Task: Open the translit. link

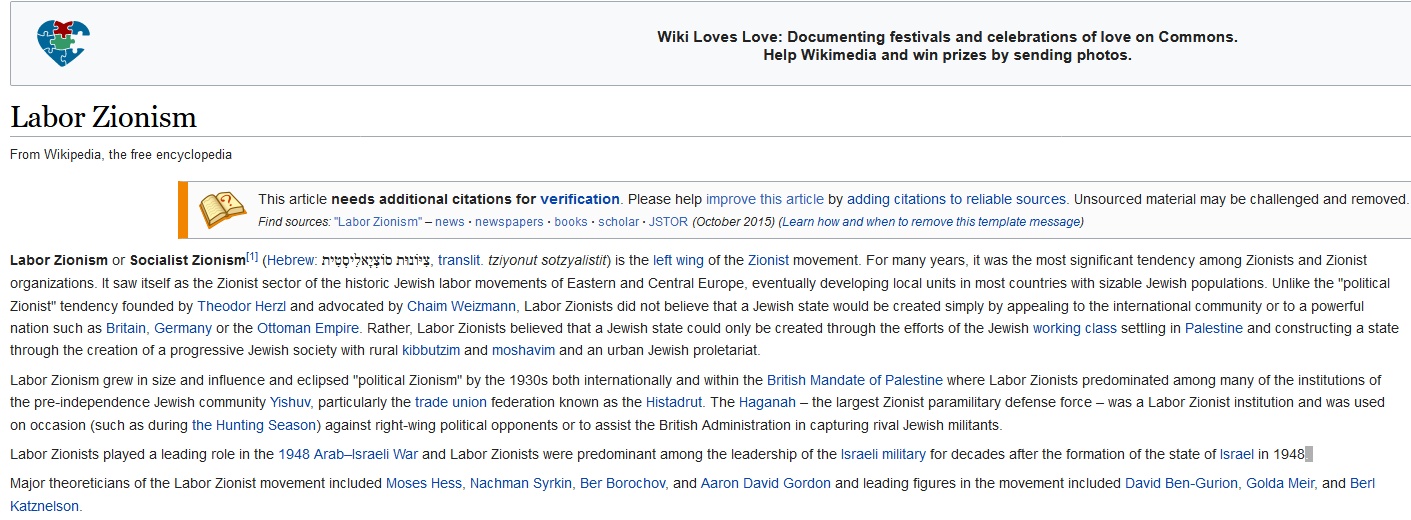Action: point(461,261)
